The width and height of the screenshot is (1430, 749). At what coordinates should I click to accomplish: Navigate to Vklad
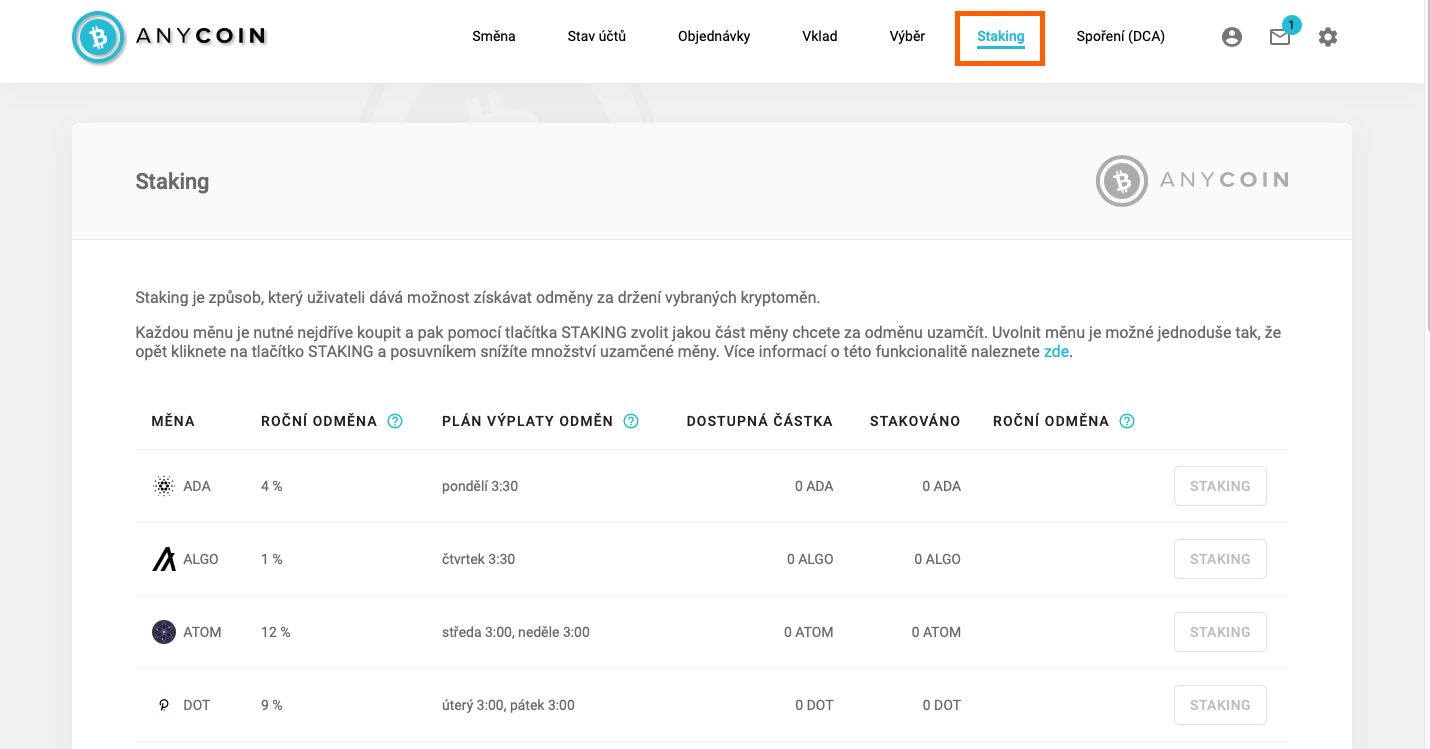pos(820,36)
